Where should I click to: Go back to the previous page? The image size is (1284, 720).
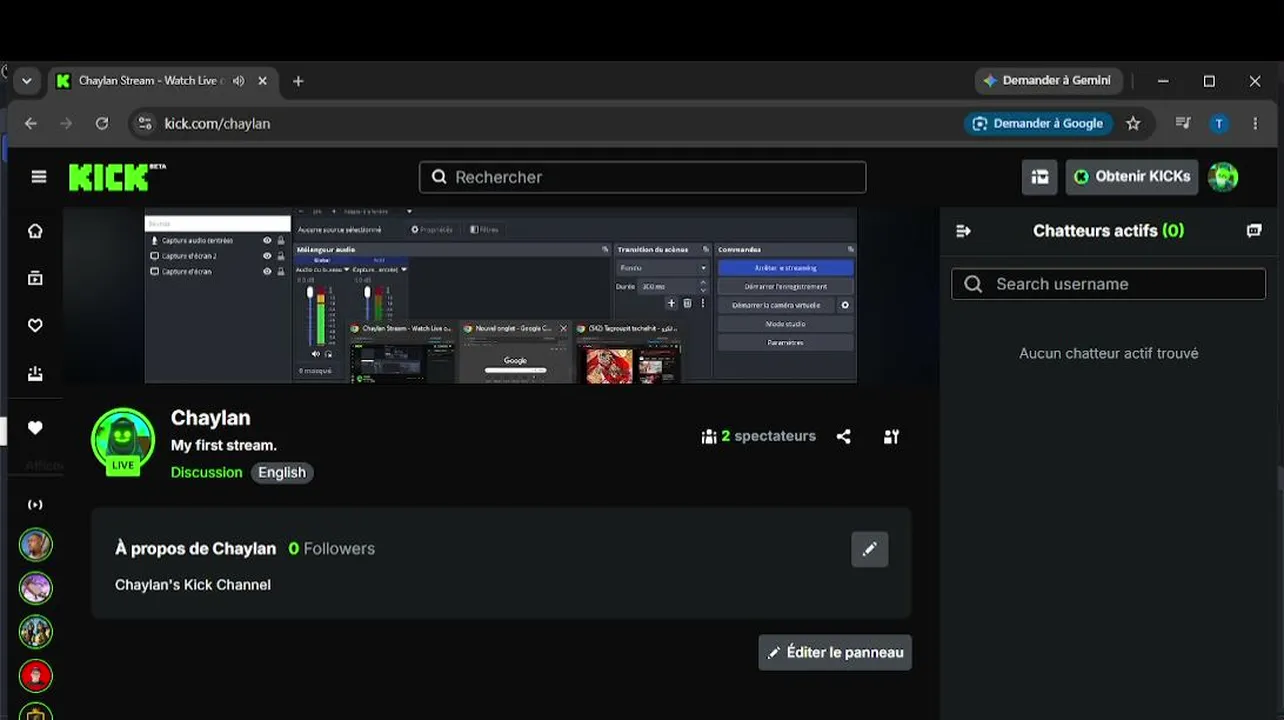(x=31, y=123)
